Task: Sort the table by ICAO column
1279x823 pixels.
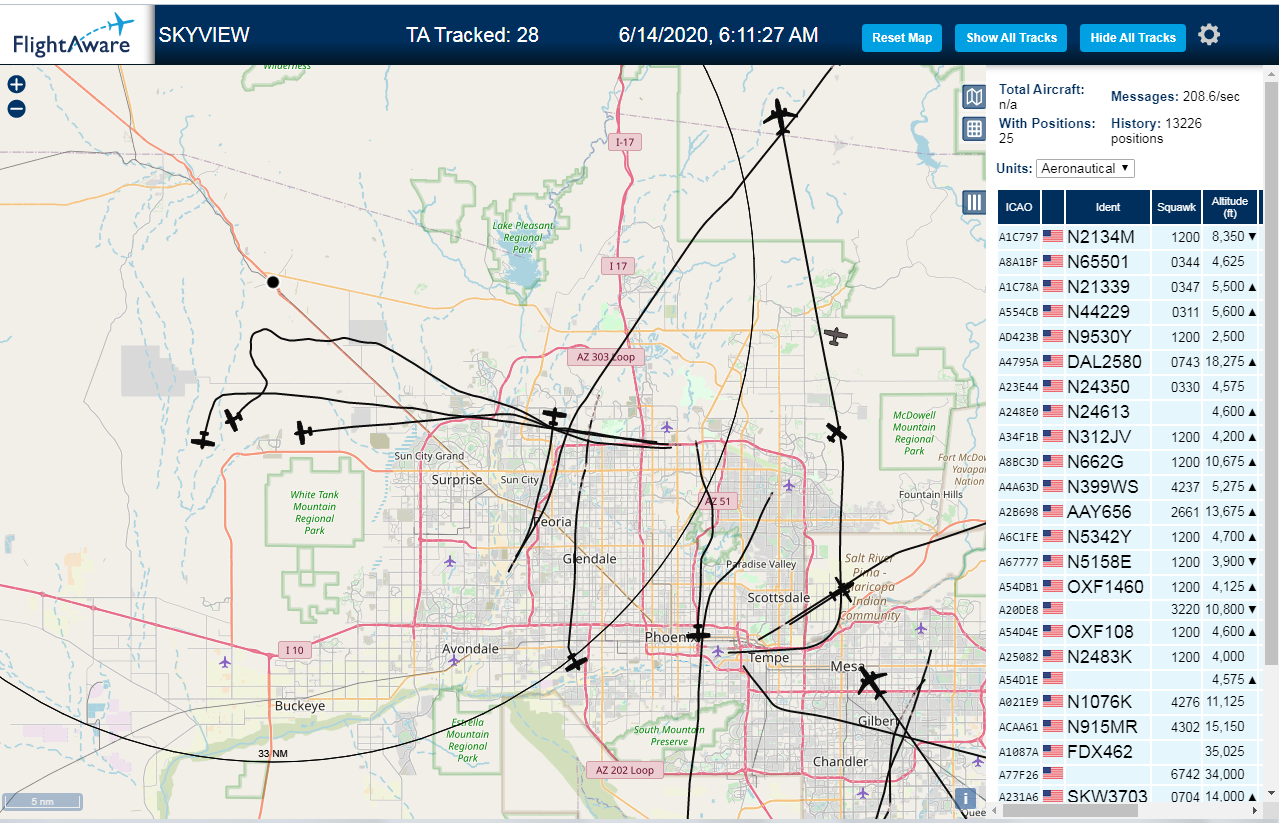Action: [1019, 207]
